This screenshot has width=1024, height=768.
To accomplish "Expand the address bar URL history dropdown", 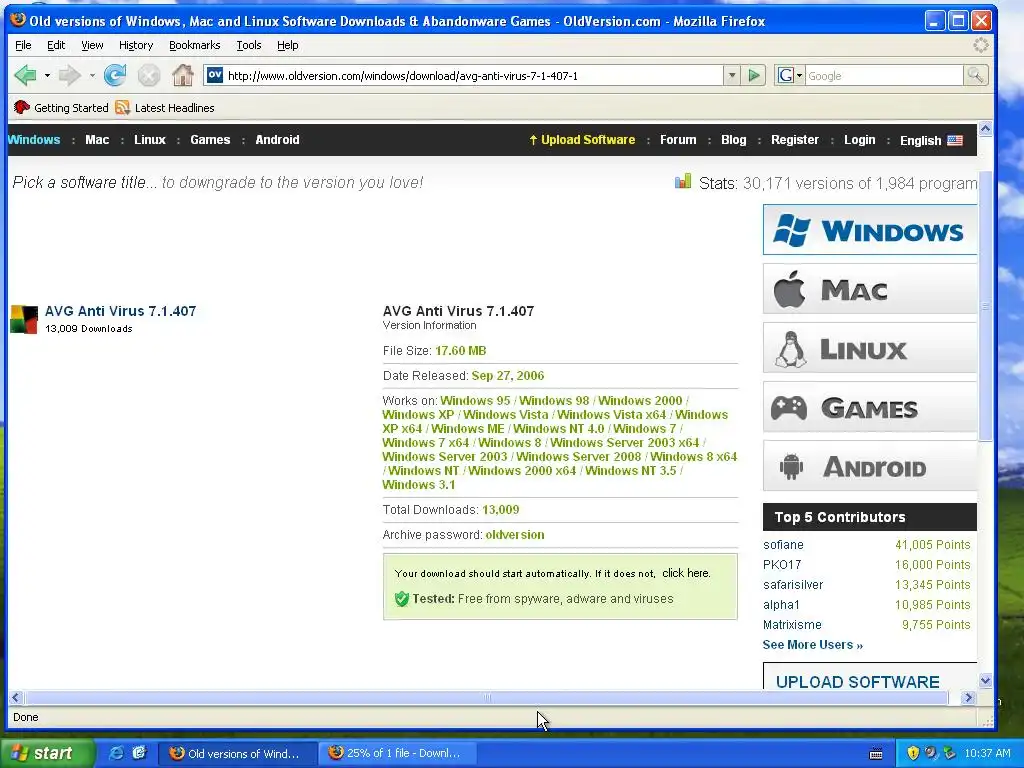I will pos(732,76).
